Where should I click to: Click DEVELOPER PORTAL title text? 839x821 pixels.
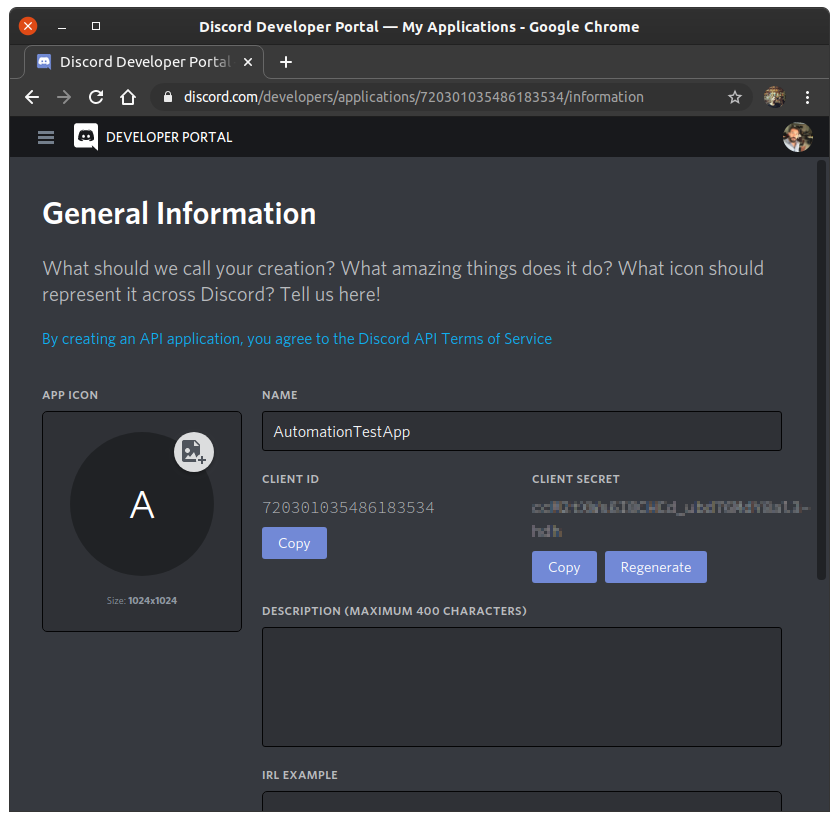[169, 138]
